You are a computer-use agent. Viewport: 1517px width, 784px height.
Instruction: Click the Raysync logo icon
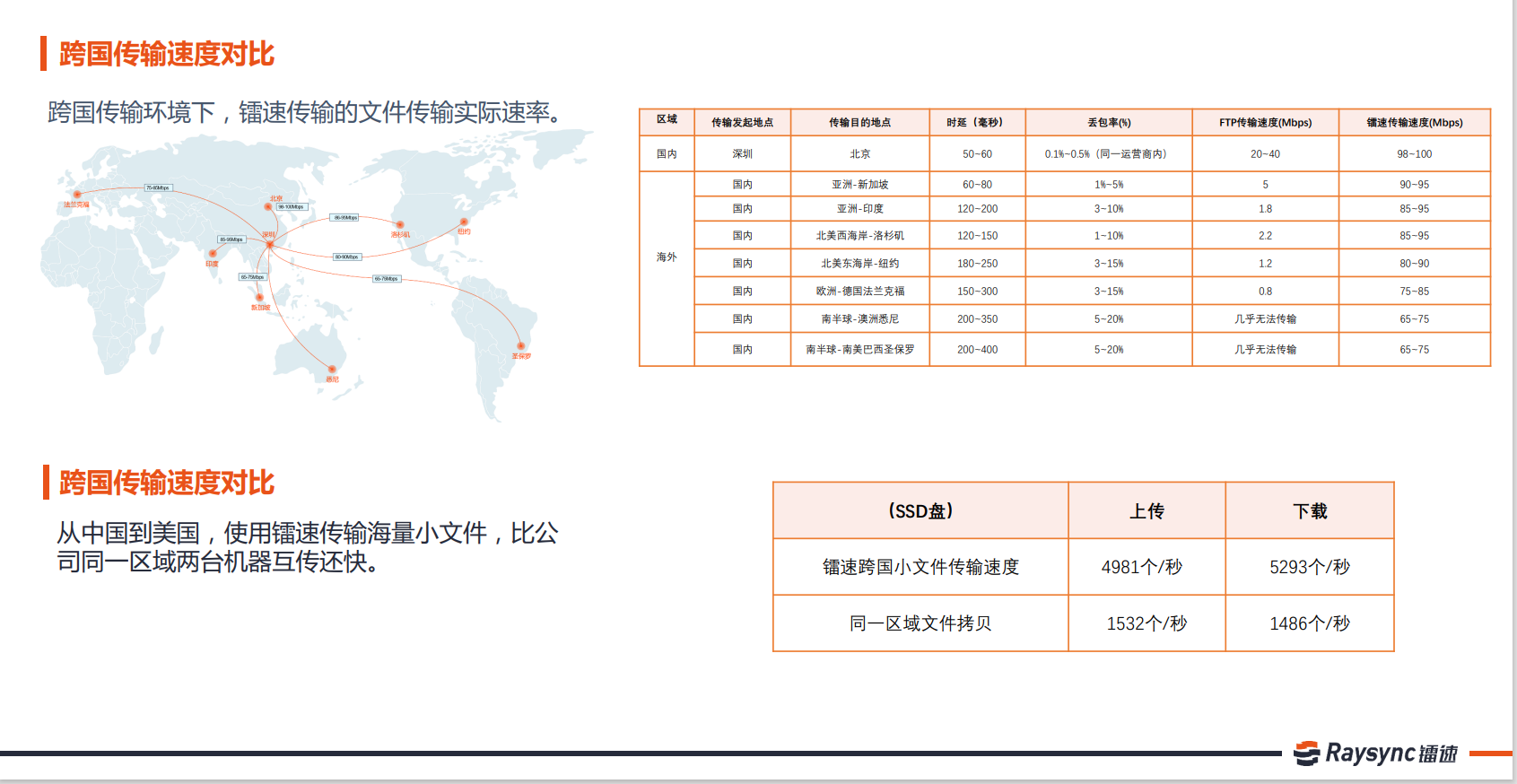[x=1306, y=754]
